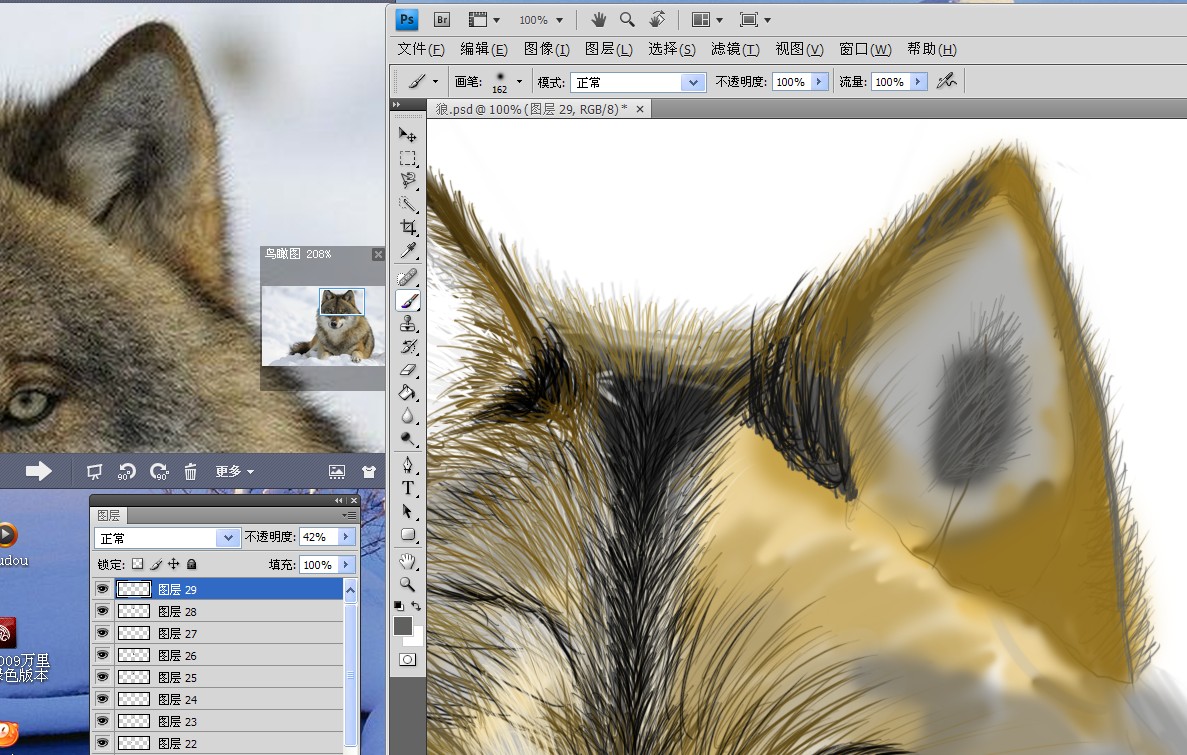Open the 图像(I) menu
The width and height of the screenshot is (1187, 755).
(546, 49)
